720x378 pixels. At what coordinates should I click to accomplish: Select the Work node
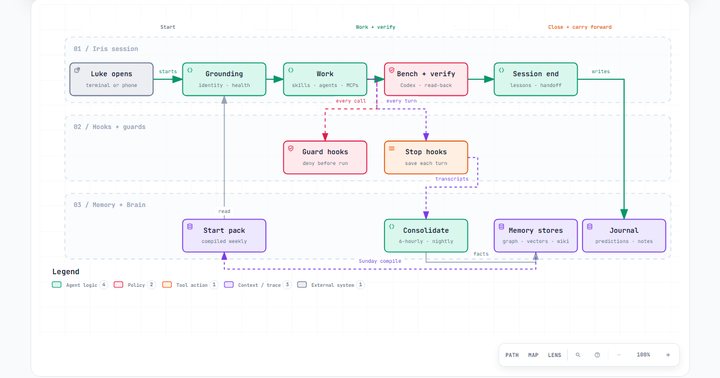tap(325, 79)
